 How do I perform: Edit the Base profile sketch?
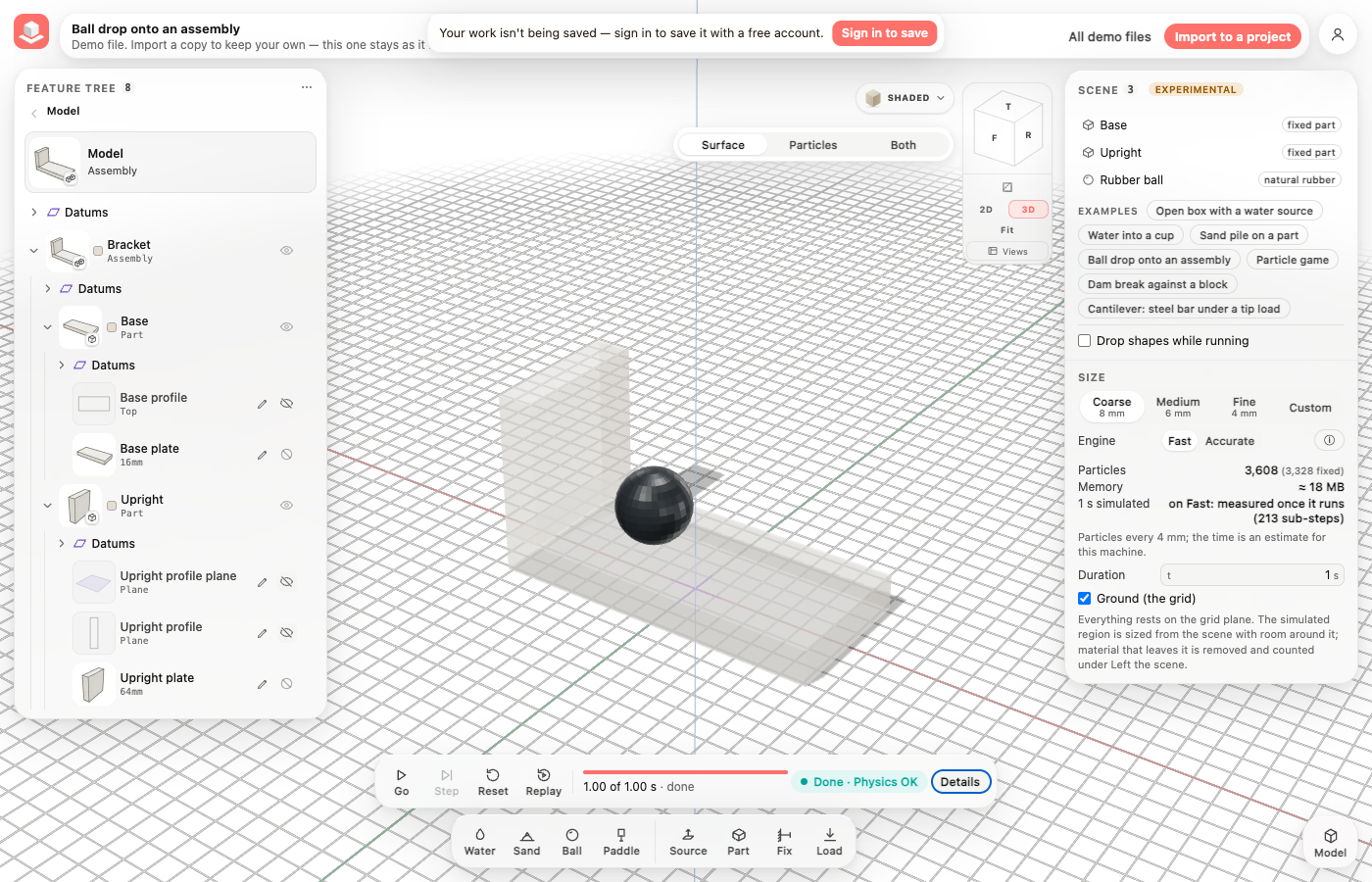(262, 404)
